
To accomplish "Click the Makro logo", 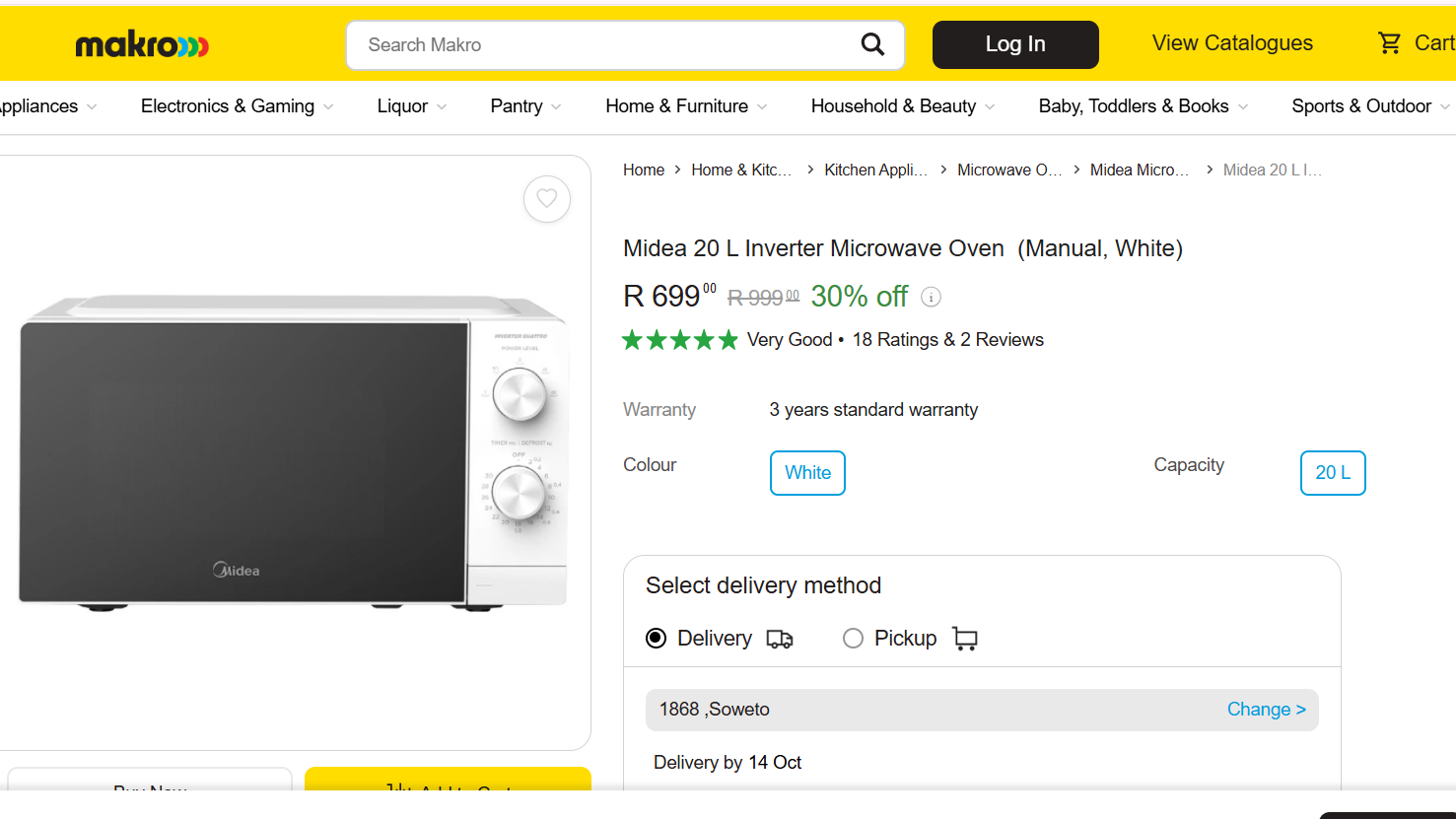I will pos(142,44).
